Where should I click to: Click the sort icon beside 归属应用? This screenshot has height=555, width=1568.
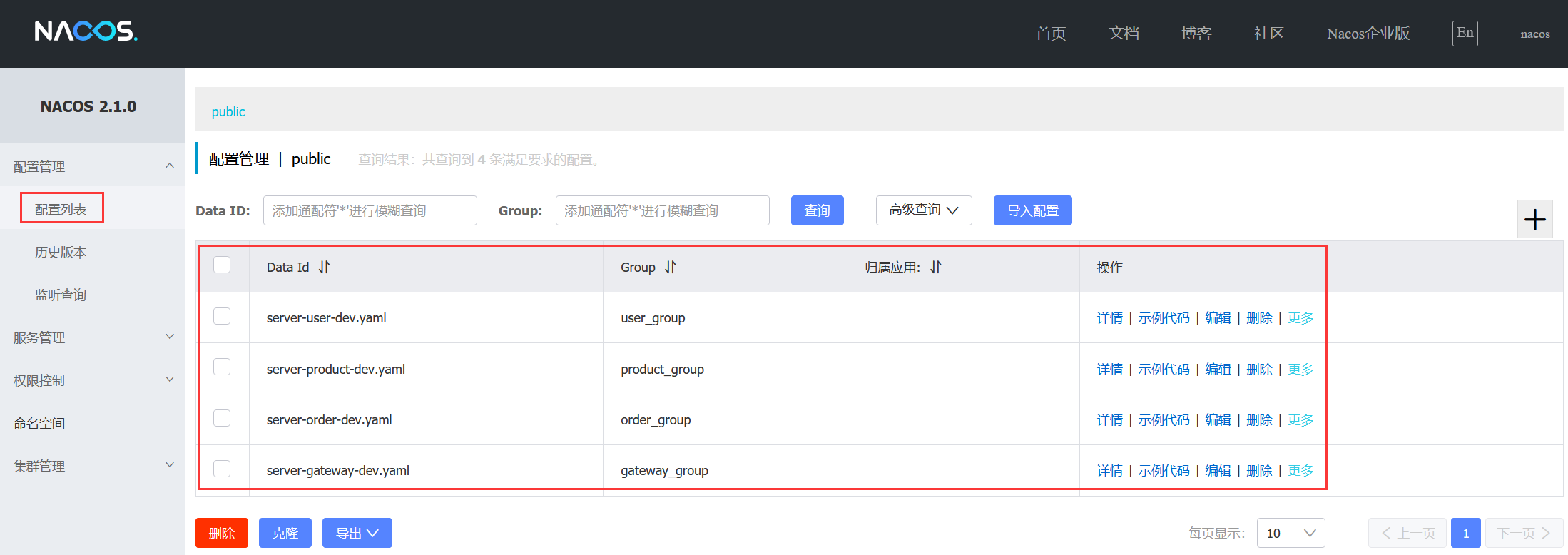click(936, 267)
